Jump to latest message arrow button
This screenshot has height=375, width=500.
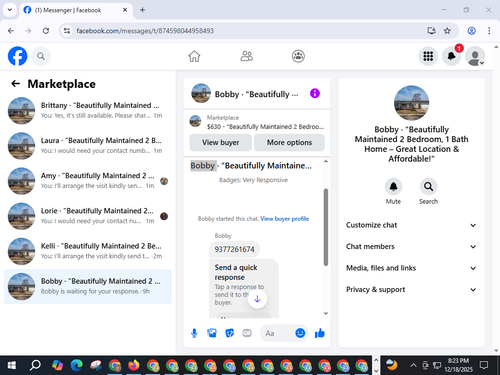(x=257, y=299)
